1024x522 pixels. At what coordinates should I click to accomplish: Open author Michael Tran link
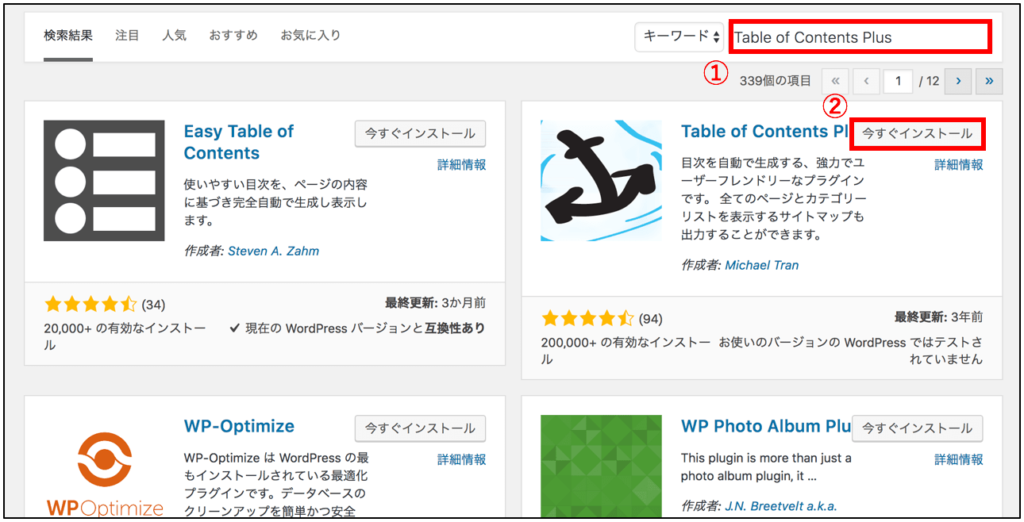tap(761, 265)
